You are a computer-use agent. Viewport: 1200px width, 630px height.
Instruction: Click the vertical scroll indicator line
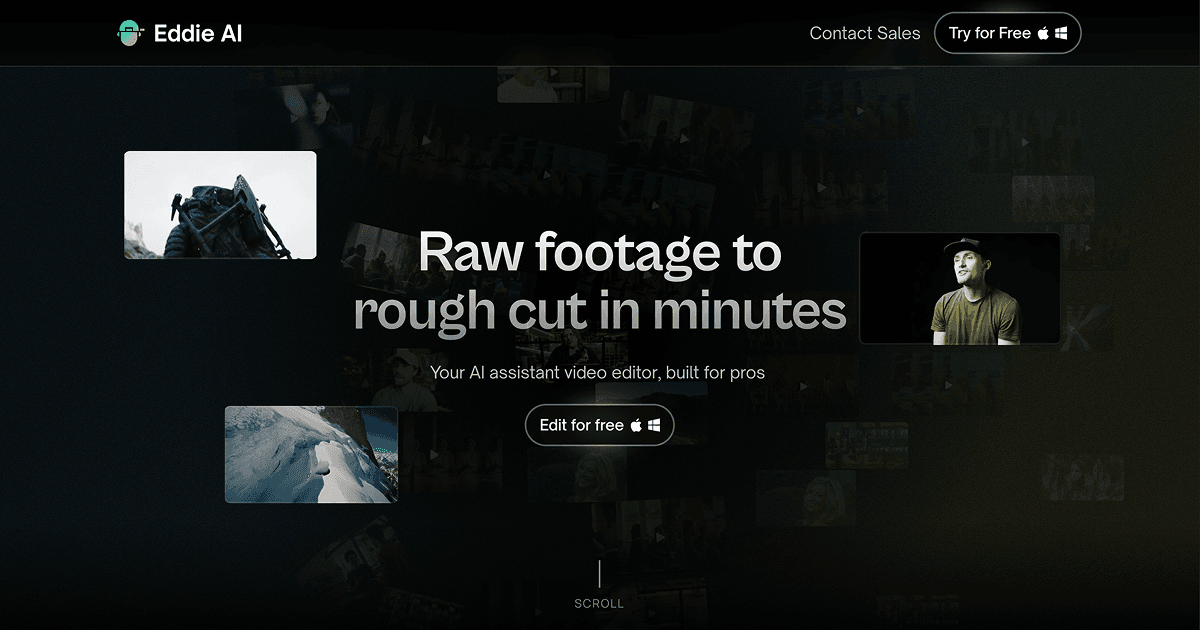(x=599, y=573)
